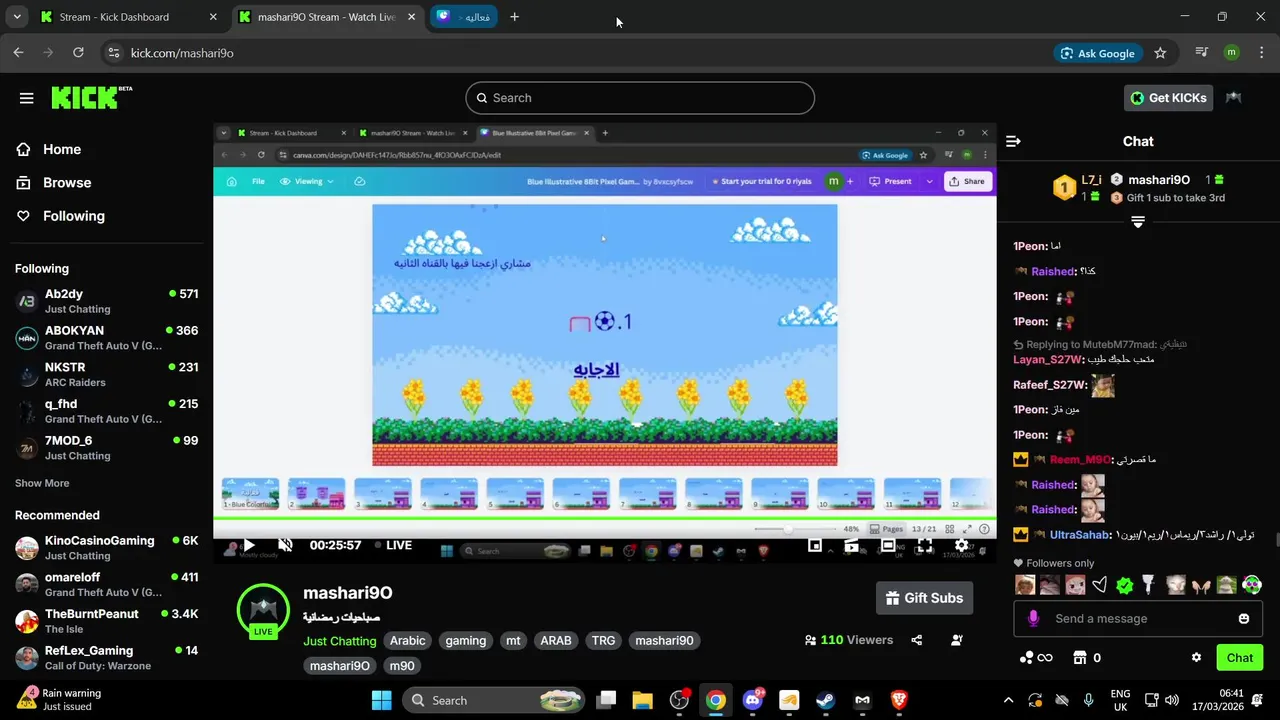Click browser address bar kick.com/mashari9o

click(x=182, y=53)
